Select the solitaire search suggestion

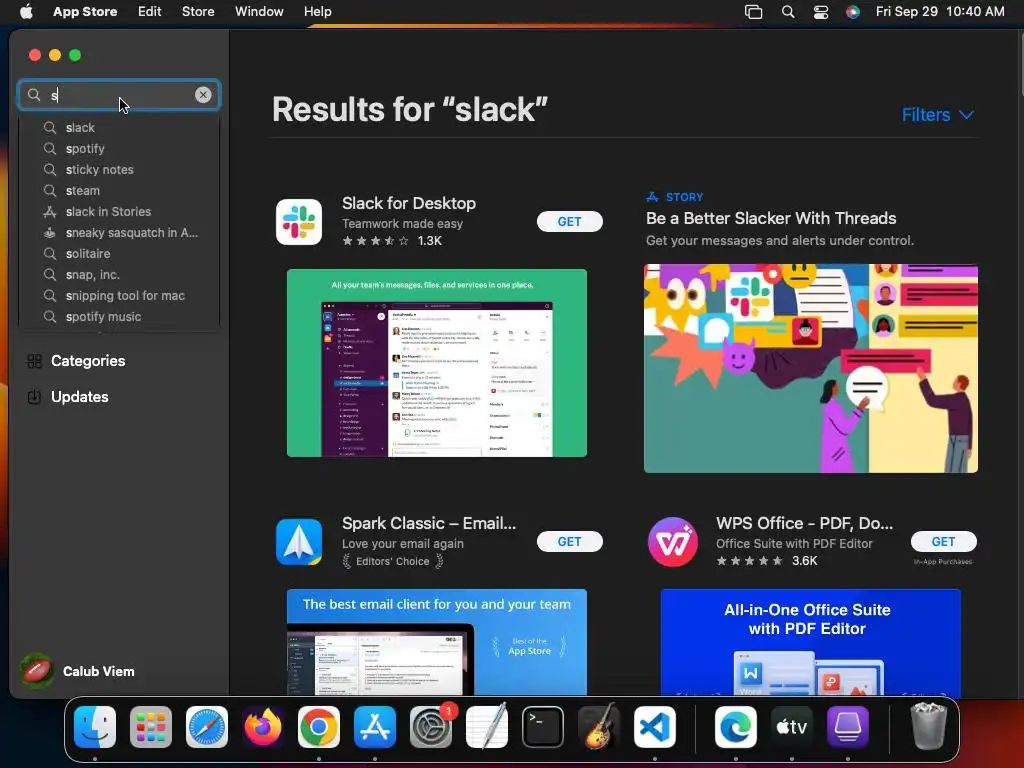coord(119,253)
